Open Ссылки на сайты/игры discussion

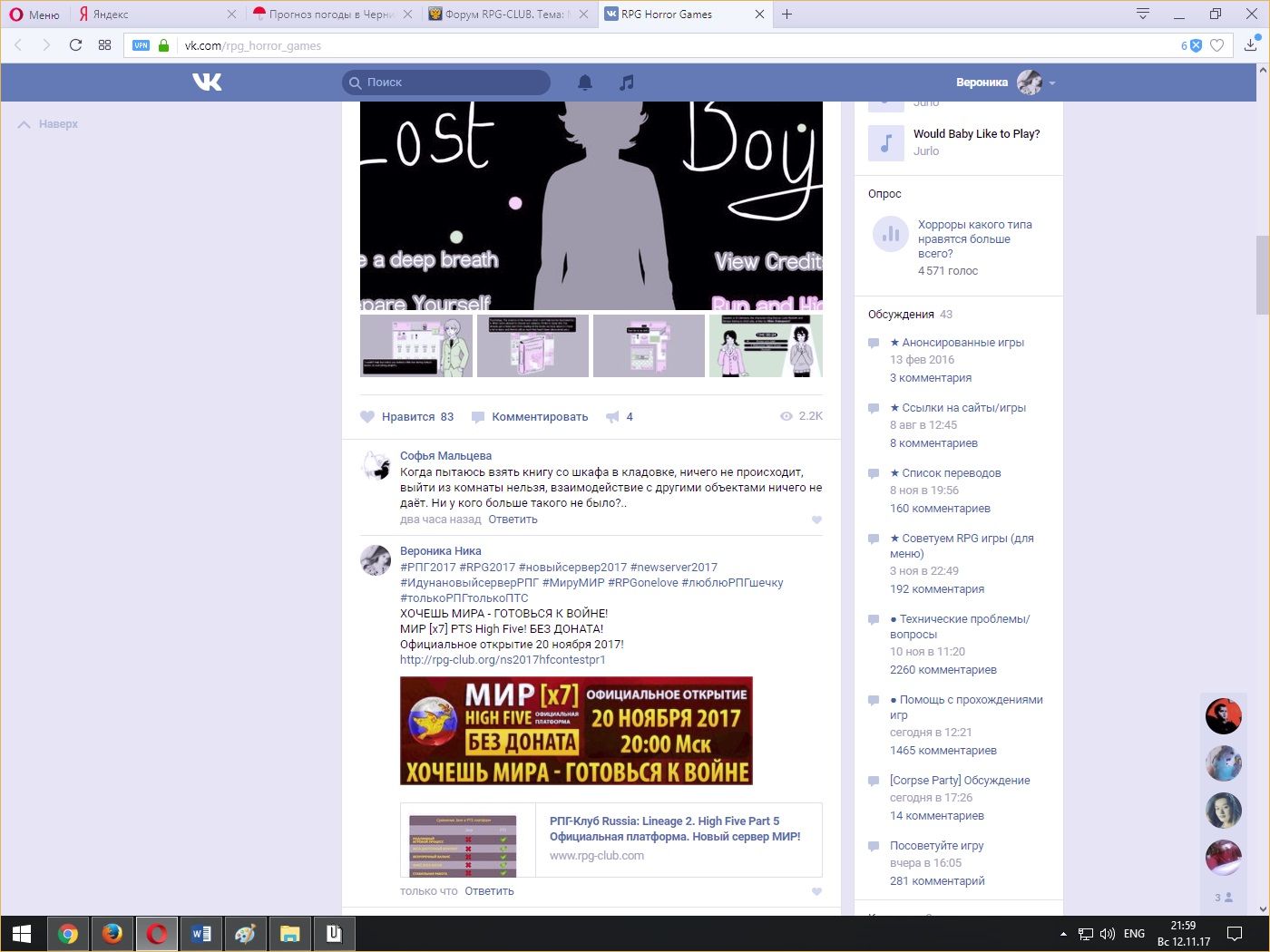click(958, 408)
